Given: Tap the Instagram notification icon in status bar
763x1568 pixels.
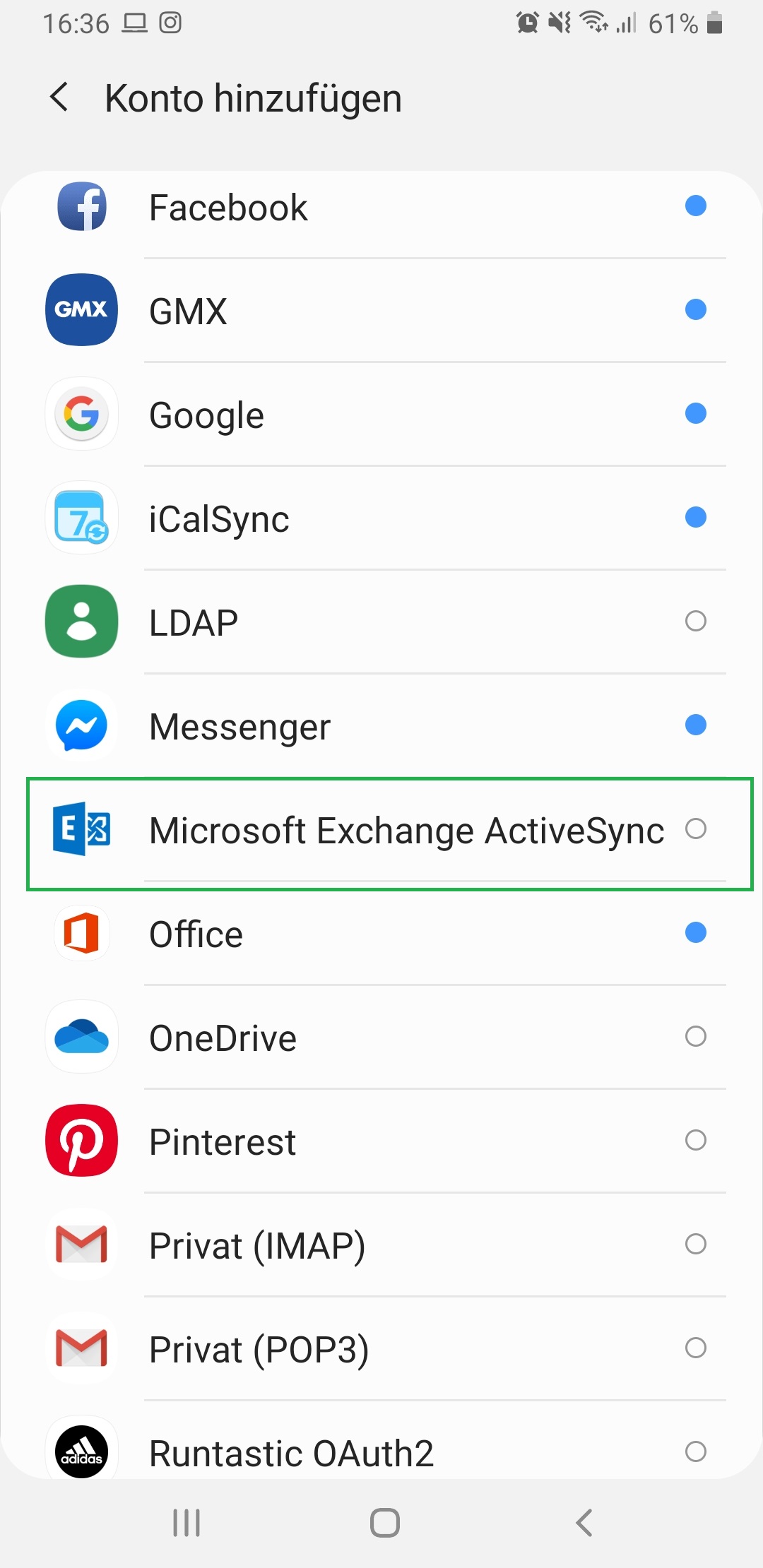Looking at the screenshot, I should [x=170, y=23].
